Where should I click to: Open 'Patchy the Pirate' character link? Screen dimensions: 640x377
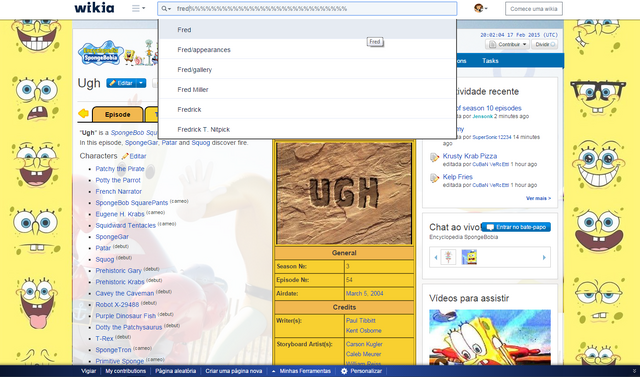point(120,169)
